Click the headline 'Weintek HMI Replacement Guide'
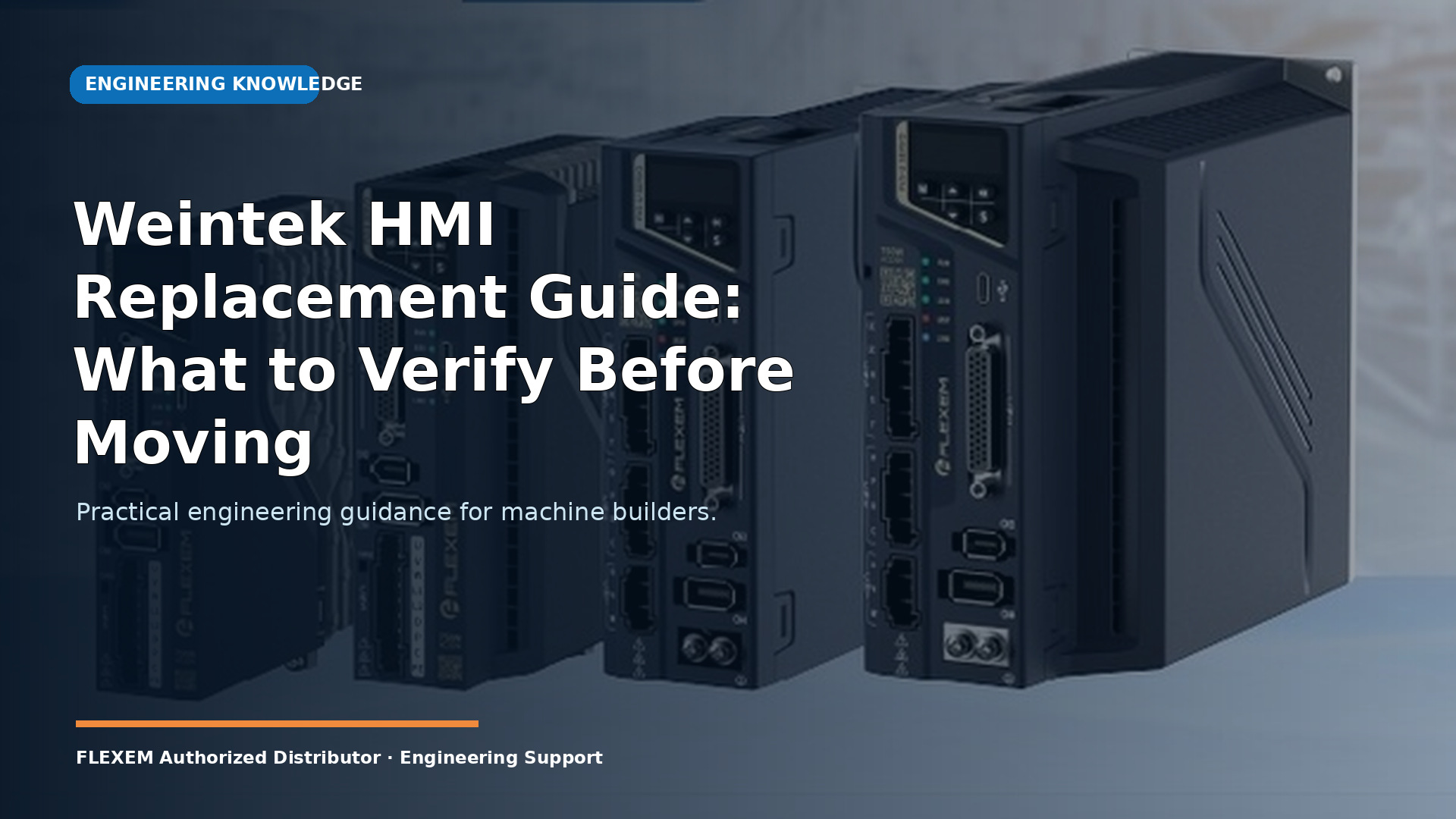The height and width of the screenshot is (819, 1456). [433, 334]
